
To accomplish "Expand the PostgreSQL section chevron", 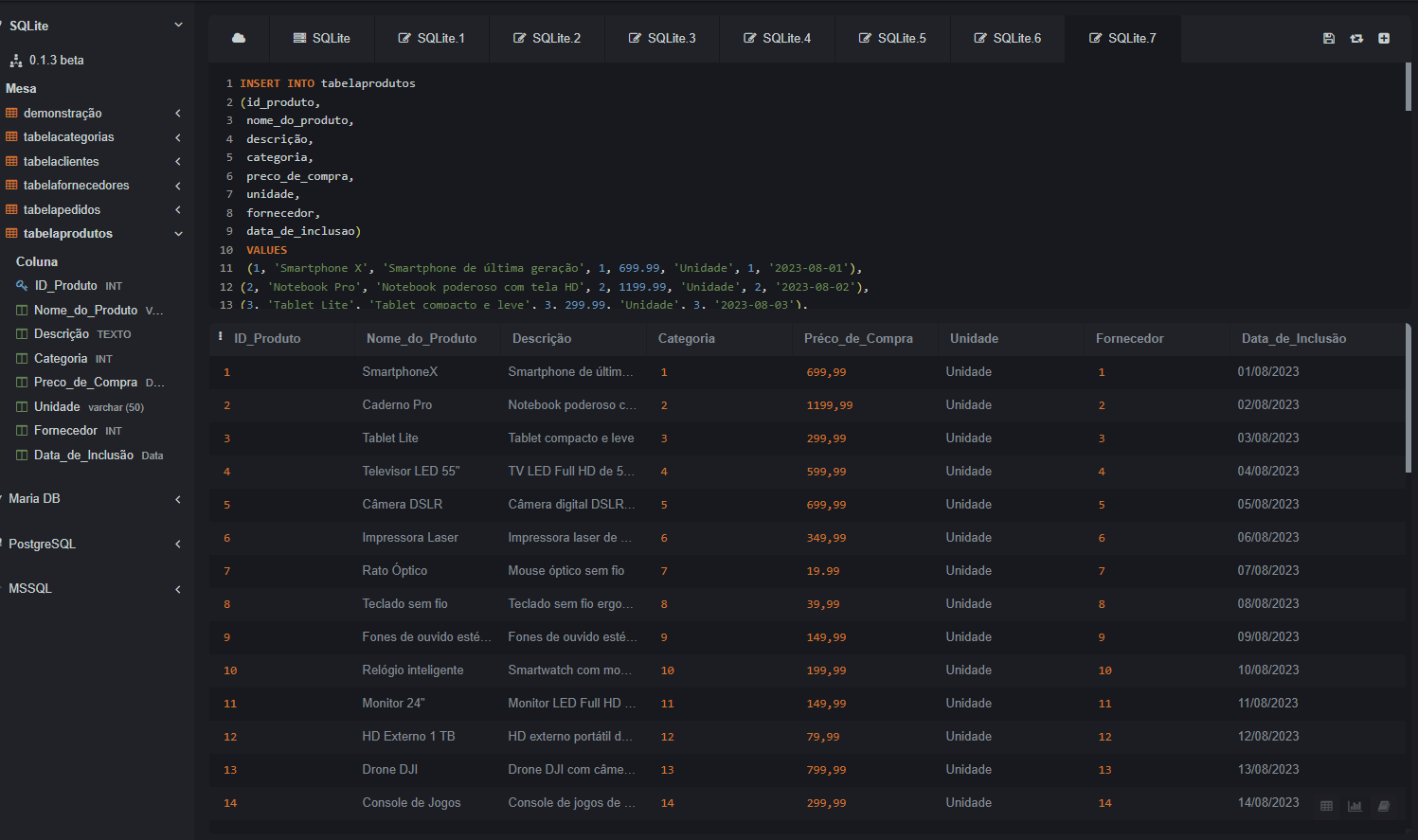I will 178,544.
